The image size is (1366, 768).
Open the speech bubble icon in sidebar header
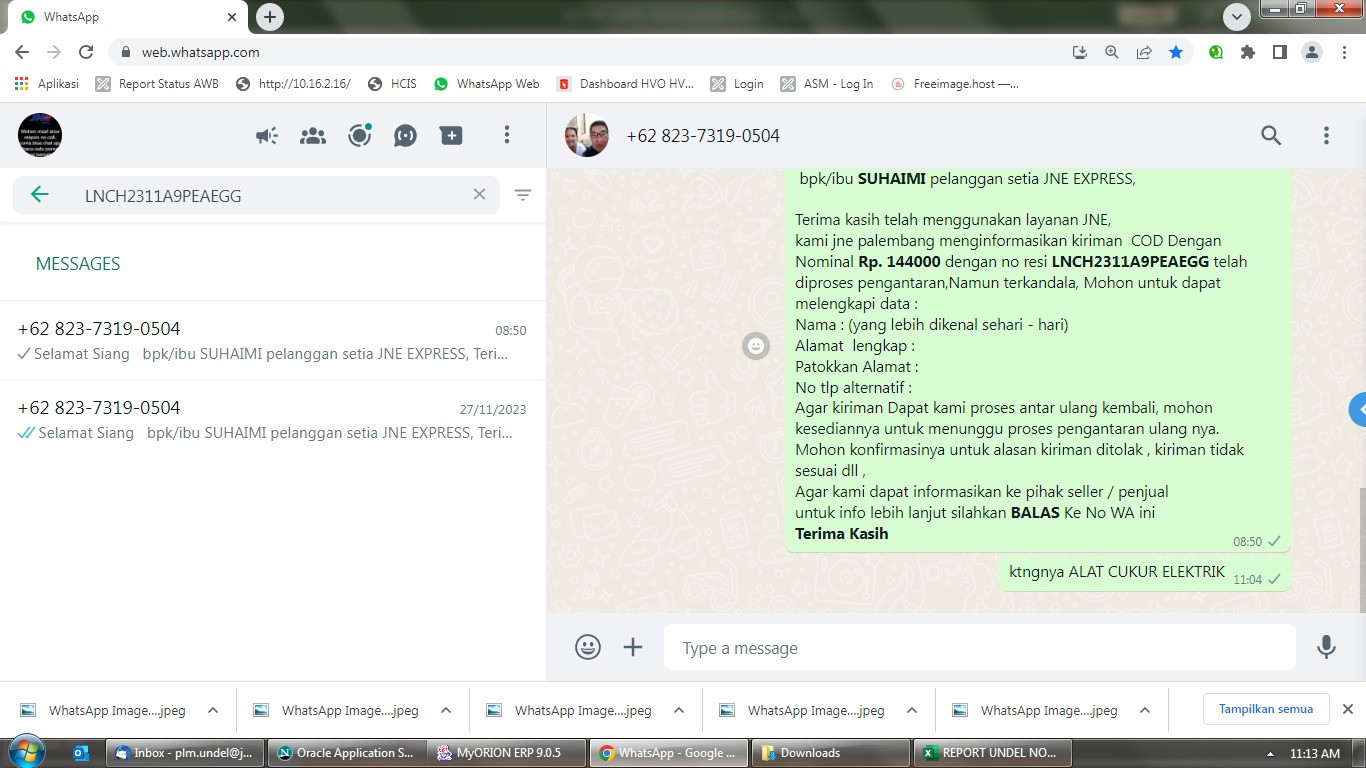click(405, 135)
